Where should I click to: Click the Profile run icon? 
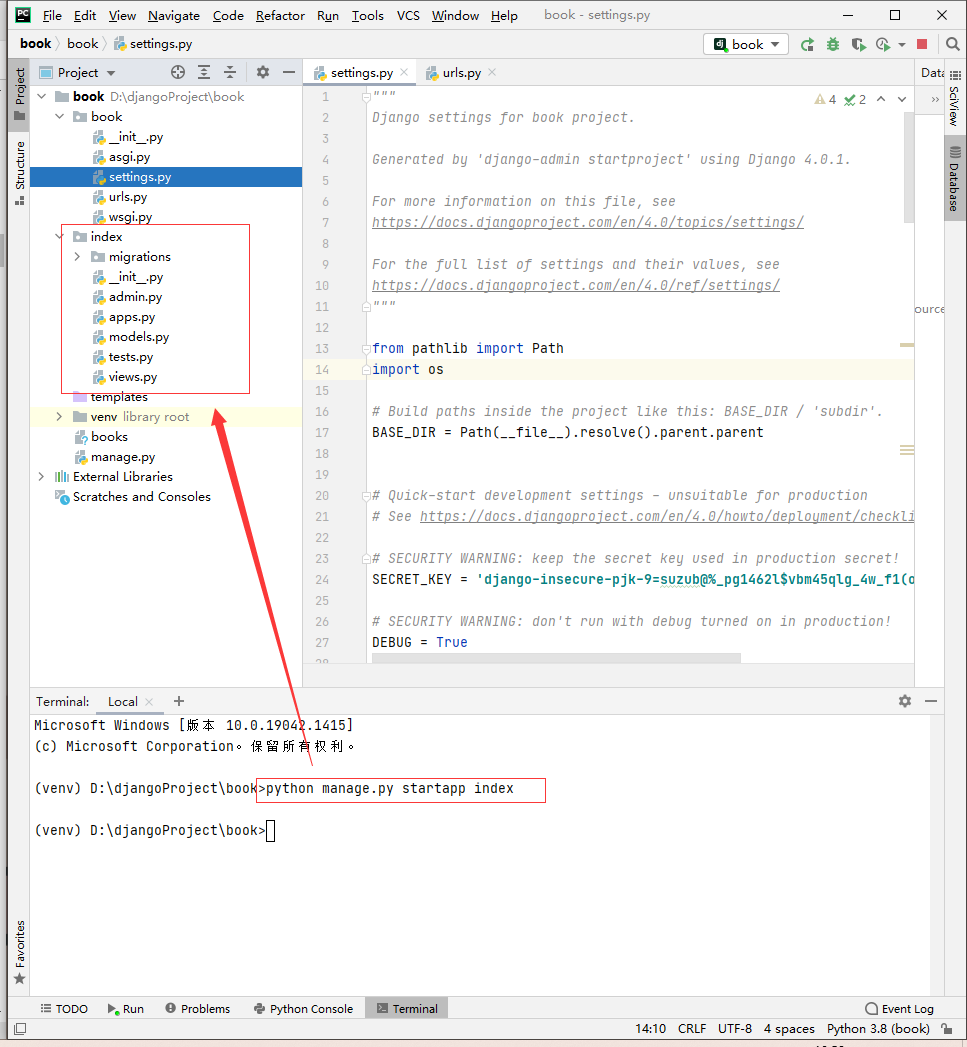[x=883, y=45]
